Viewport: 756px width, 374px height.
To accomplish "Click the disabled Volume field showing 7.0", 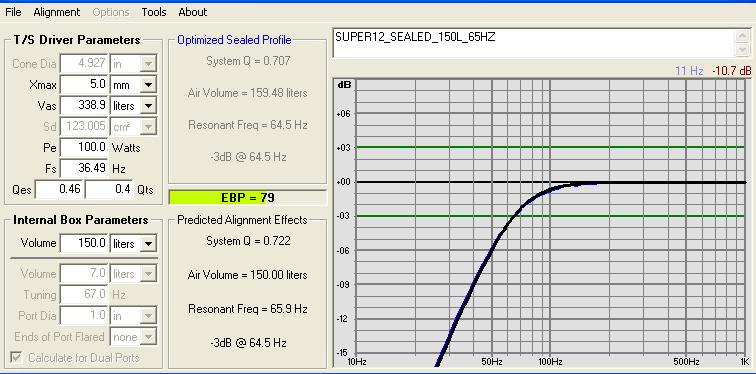I will (x=84, y=274).
